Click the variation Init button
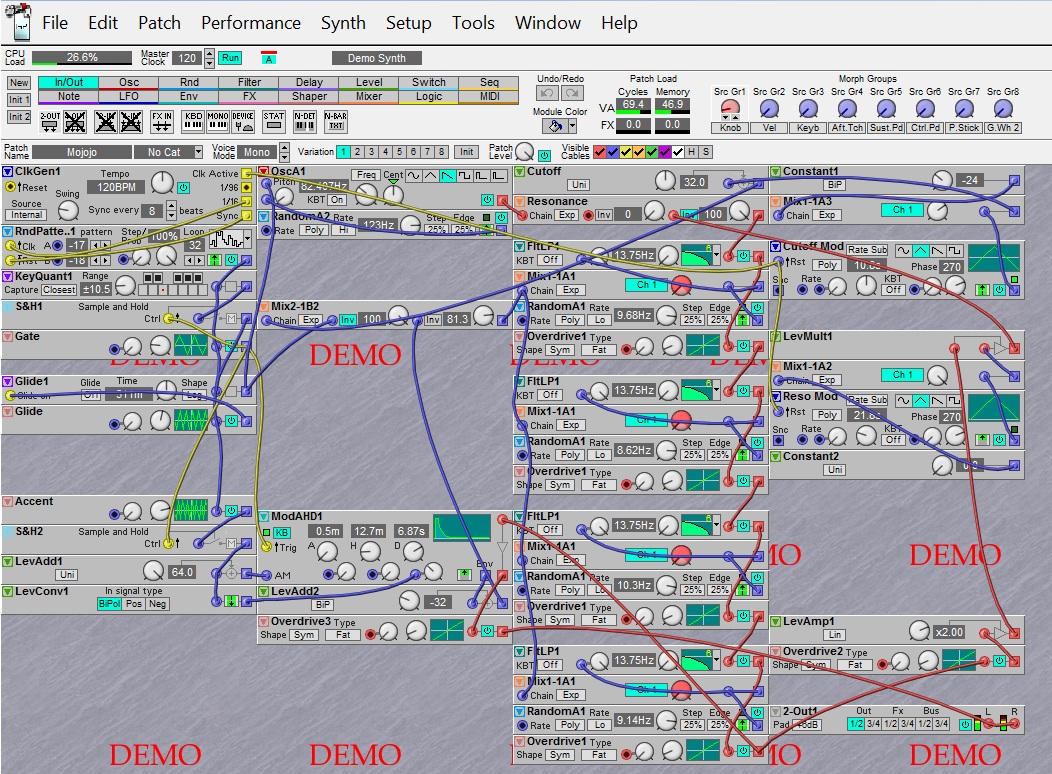1052x774 pixels. pos(467,152)
